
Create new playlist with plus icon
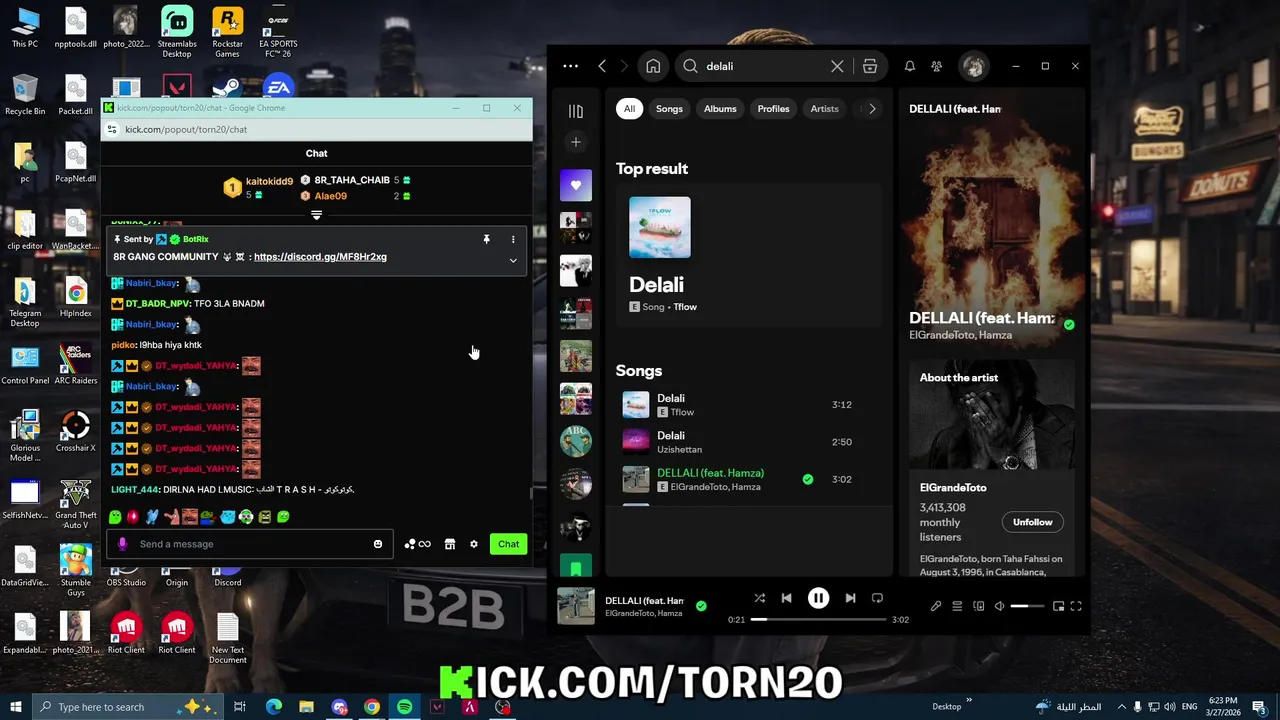point(576,142)
